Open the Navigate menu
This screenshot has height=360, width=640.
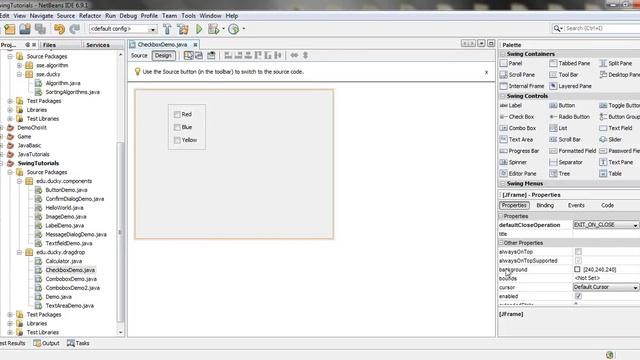tap(41, 16)
